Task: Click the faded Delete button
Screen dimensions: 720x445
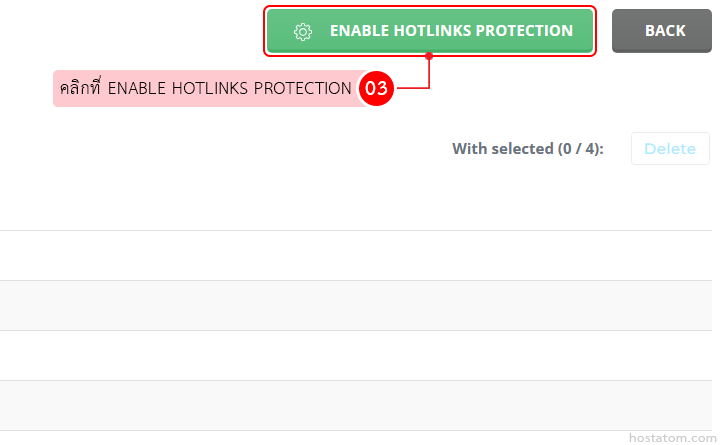Action: pyautogui.click(x=670, y=149)
